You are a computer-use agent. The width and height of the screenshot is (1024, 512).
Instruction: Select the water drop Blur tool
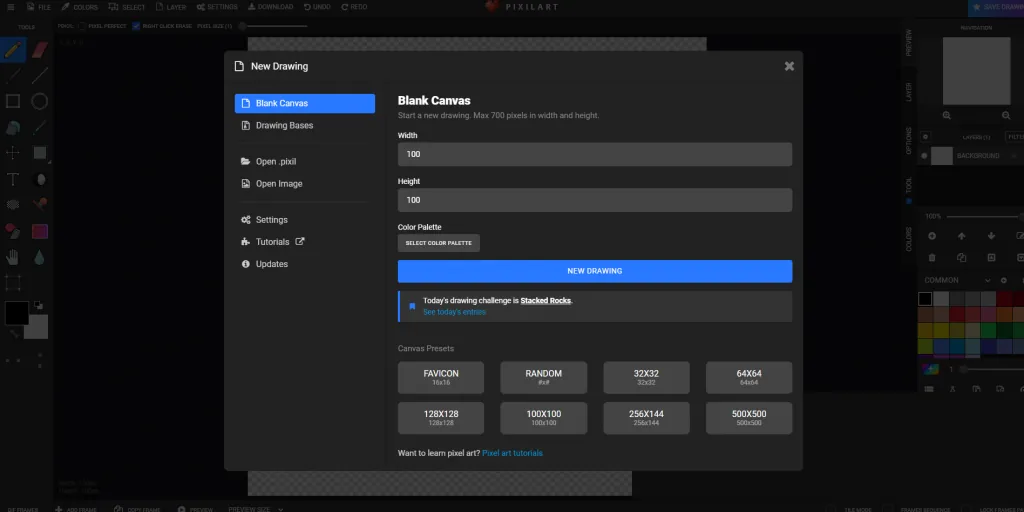[40, 257]
